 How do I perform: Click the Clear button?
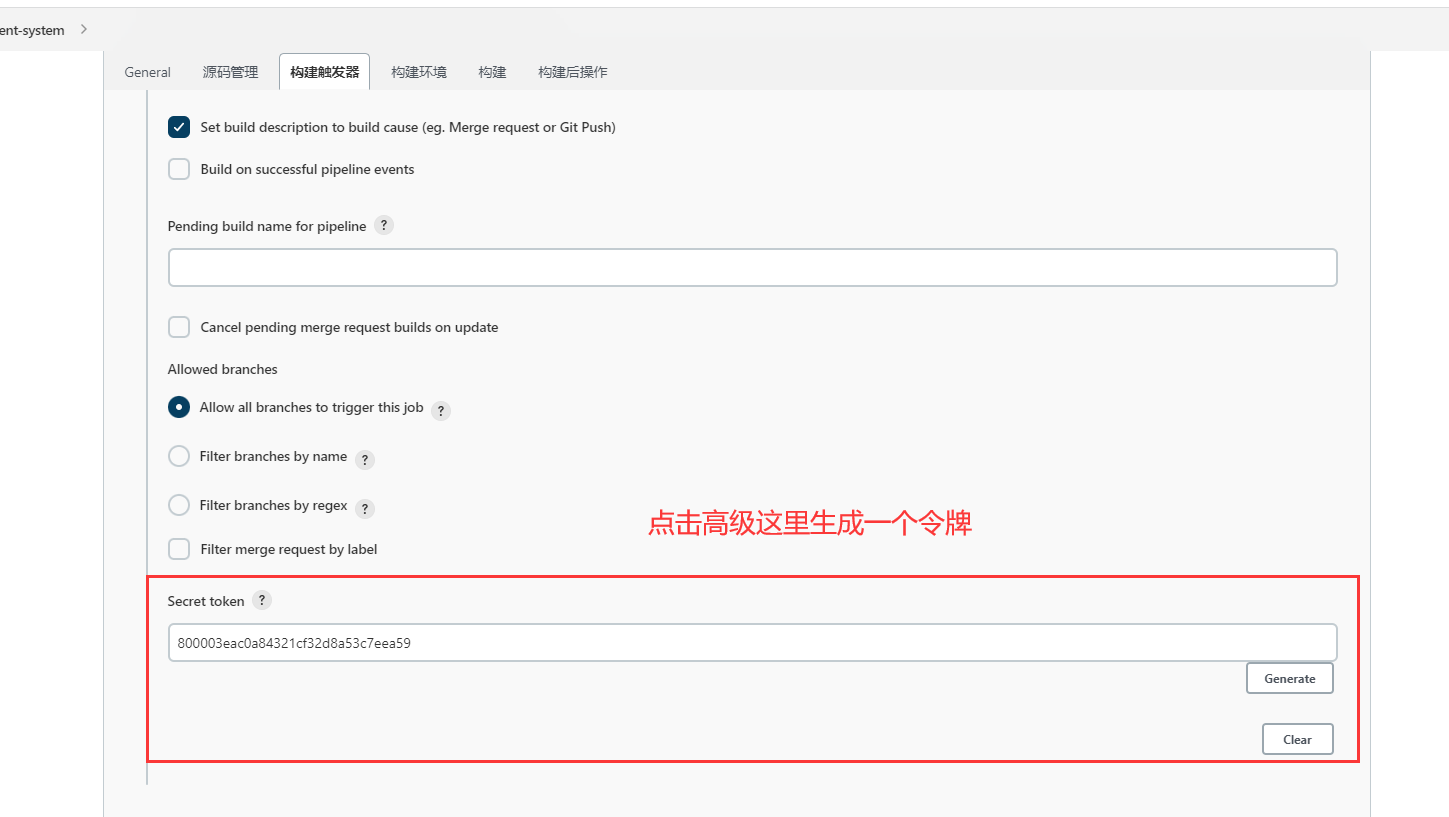1297,739
